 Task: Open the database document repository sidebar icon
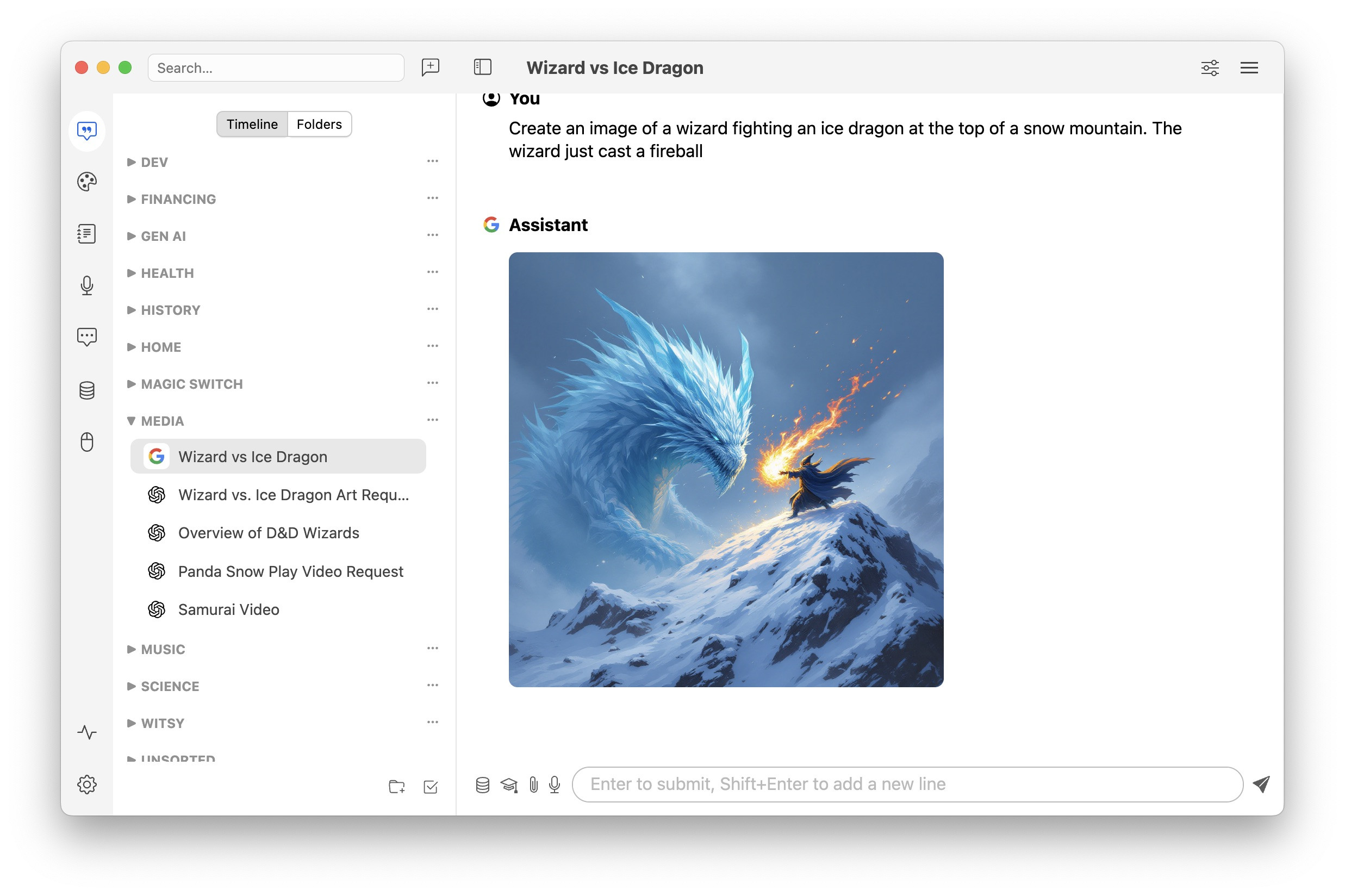coord(87,390)
